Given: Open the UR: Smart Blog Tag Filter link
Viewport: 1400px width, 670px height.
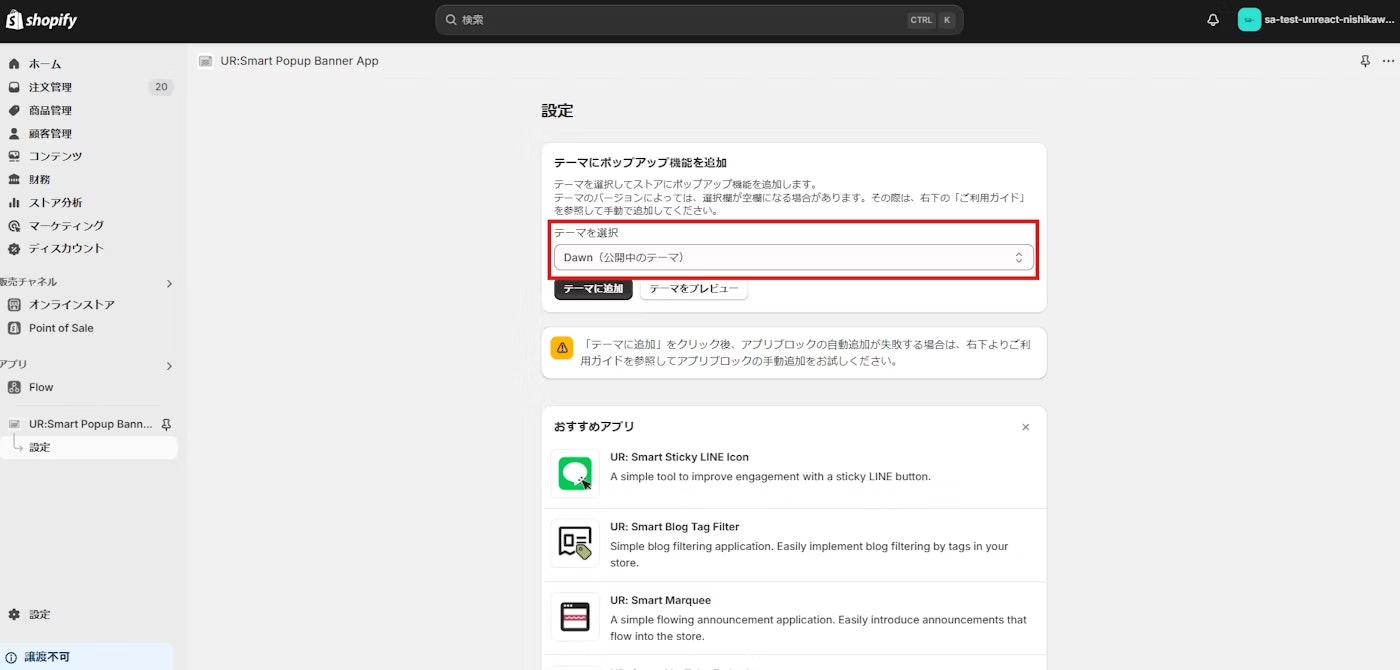Looking at the screenshot, I should [x=675, y=527].
